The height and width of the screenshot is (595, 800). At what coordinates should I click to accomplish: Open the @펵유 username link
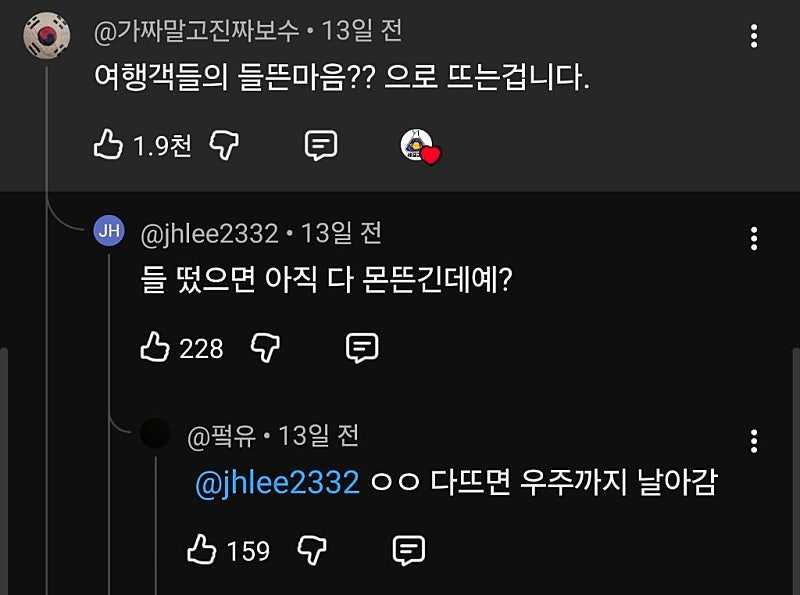pyautogui.click(x=221, y=436)
